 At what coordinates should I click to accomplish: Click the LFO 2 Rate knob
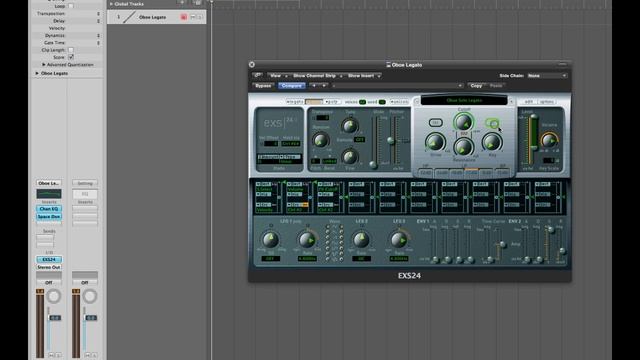tap(361, 240)
